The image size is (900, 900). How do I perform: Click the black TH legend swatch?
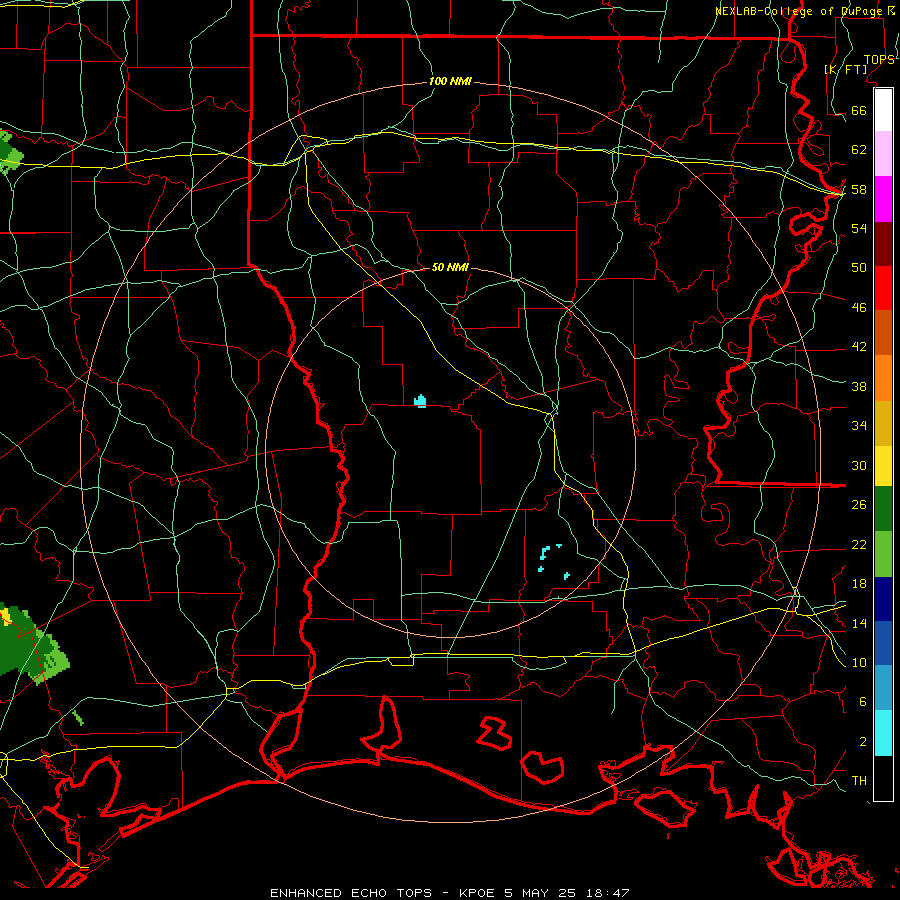tap(883, 778)
